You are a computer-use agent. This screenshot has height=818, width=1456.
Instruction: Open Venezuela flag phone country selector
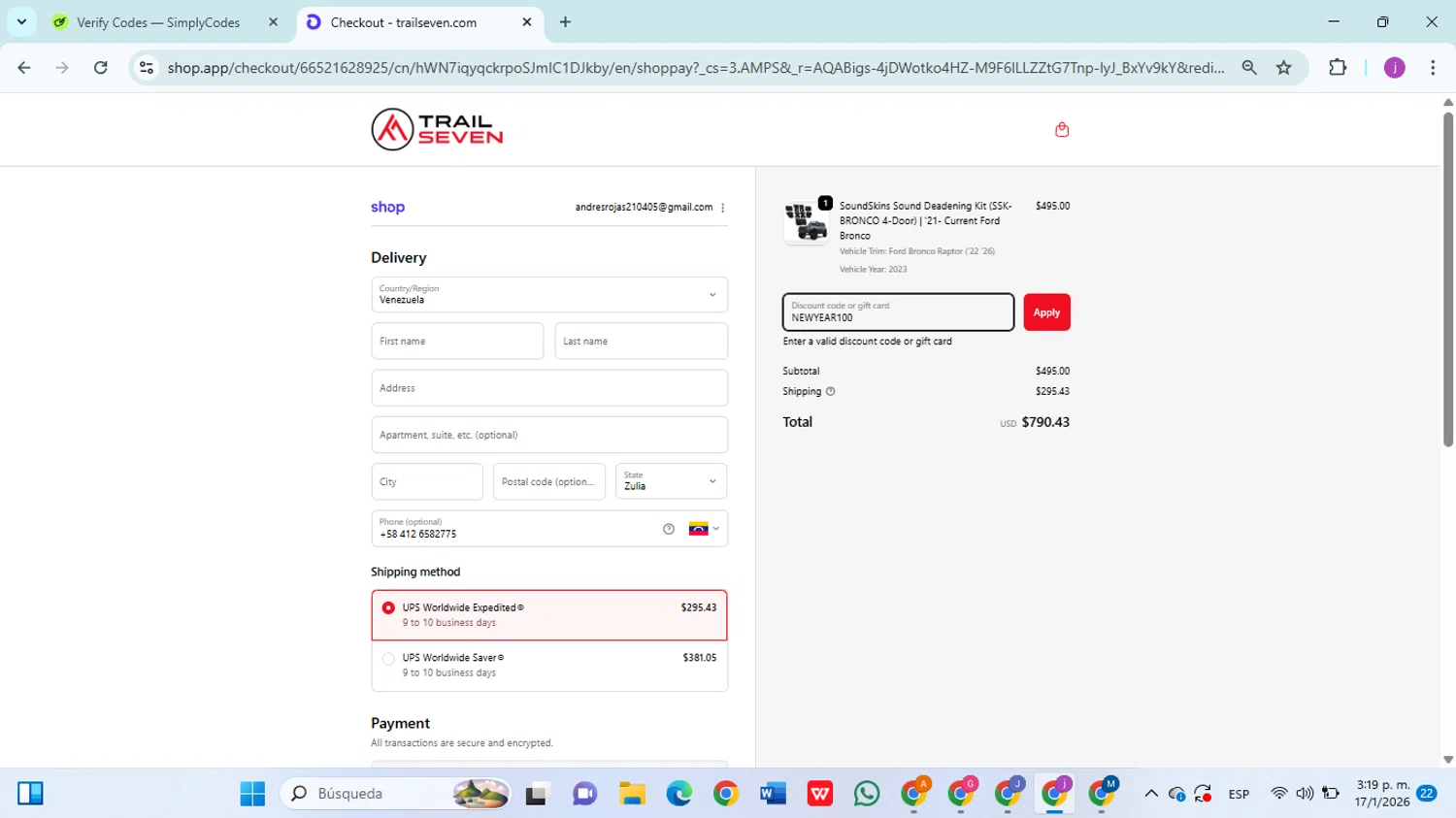coord(704,529)
